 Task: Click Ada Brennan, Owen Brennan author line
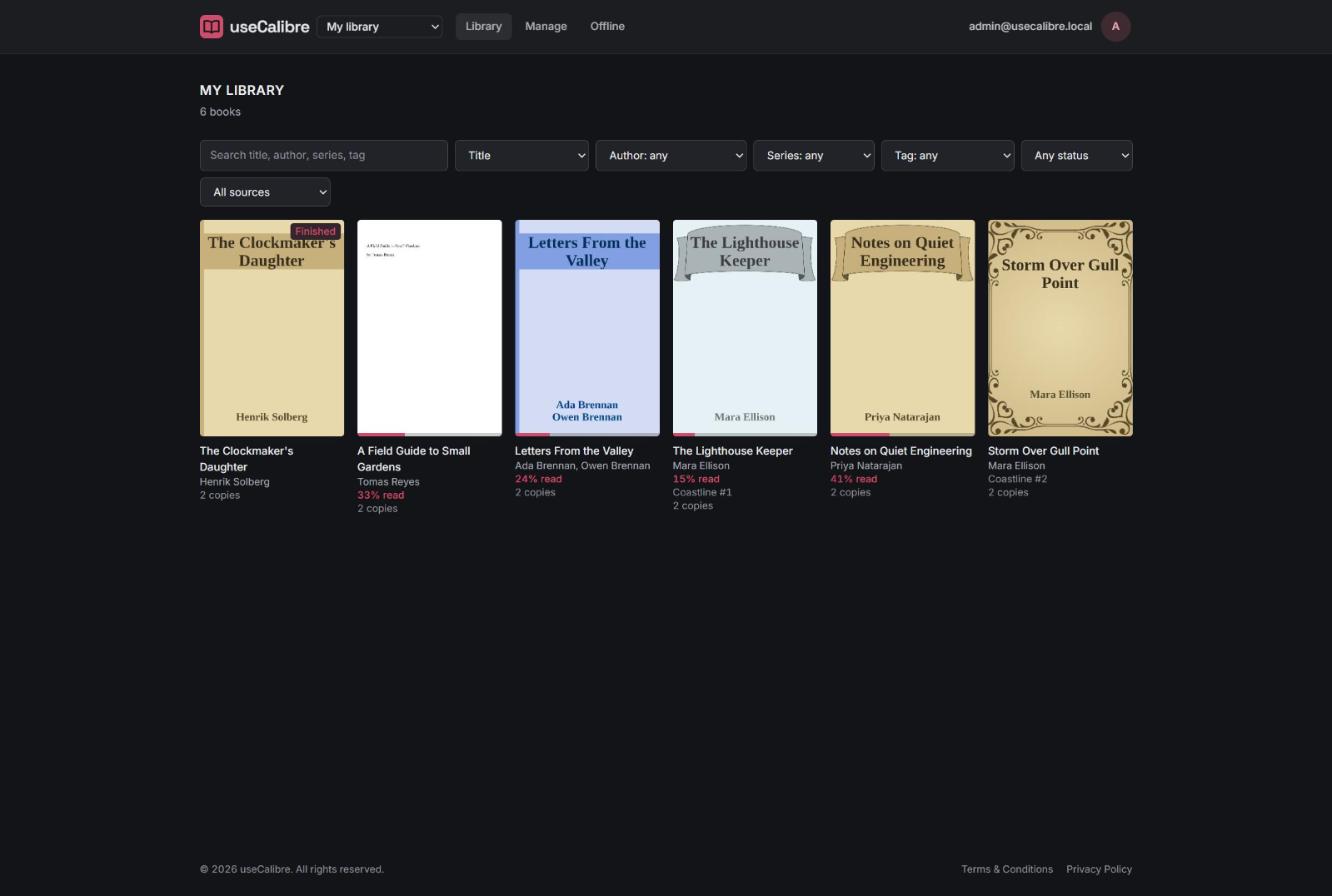coord(582,466)
